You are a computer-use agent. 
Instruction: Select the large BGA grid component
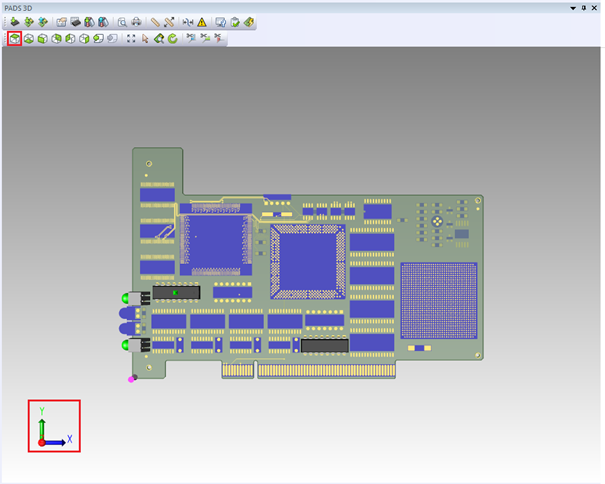[x=439, y=301]
